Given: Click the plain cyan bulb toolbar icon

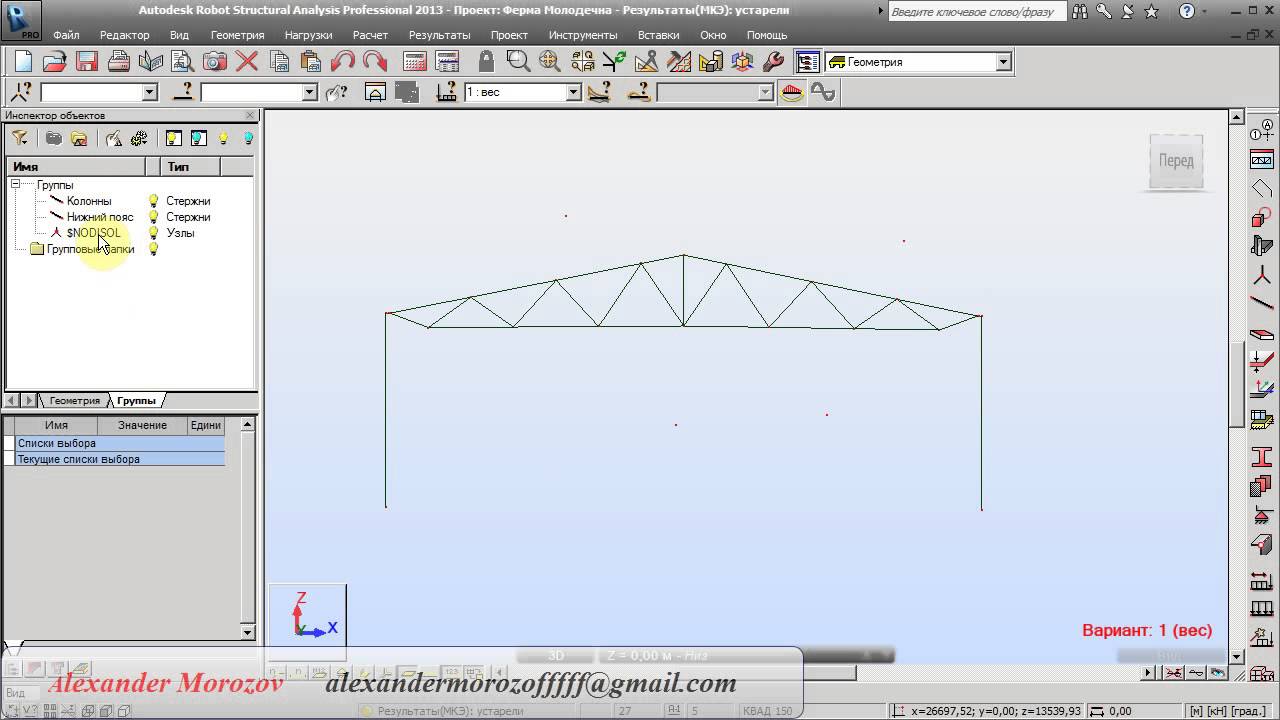Looking at the screenshot, I should [x=248, y=138].
